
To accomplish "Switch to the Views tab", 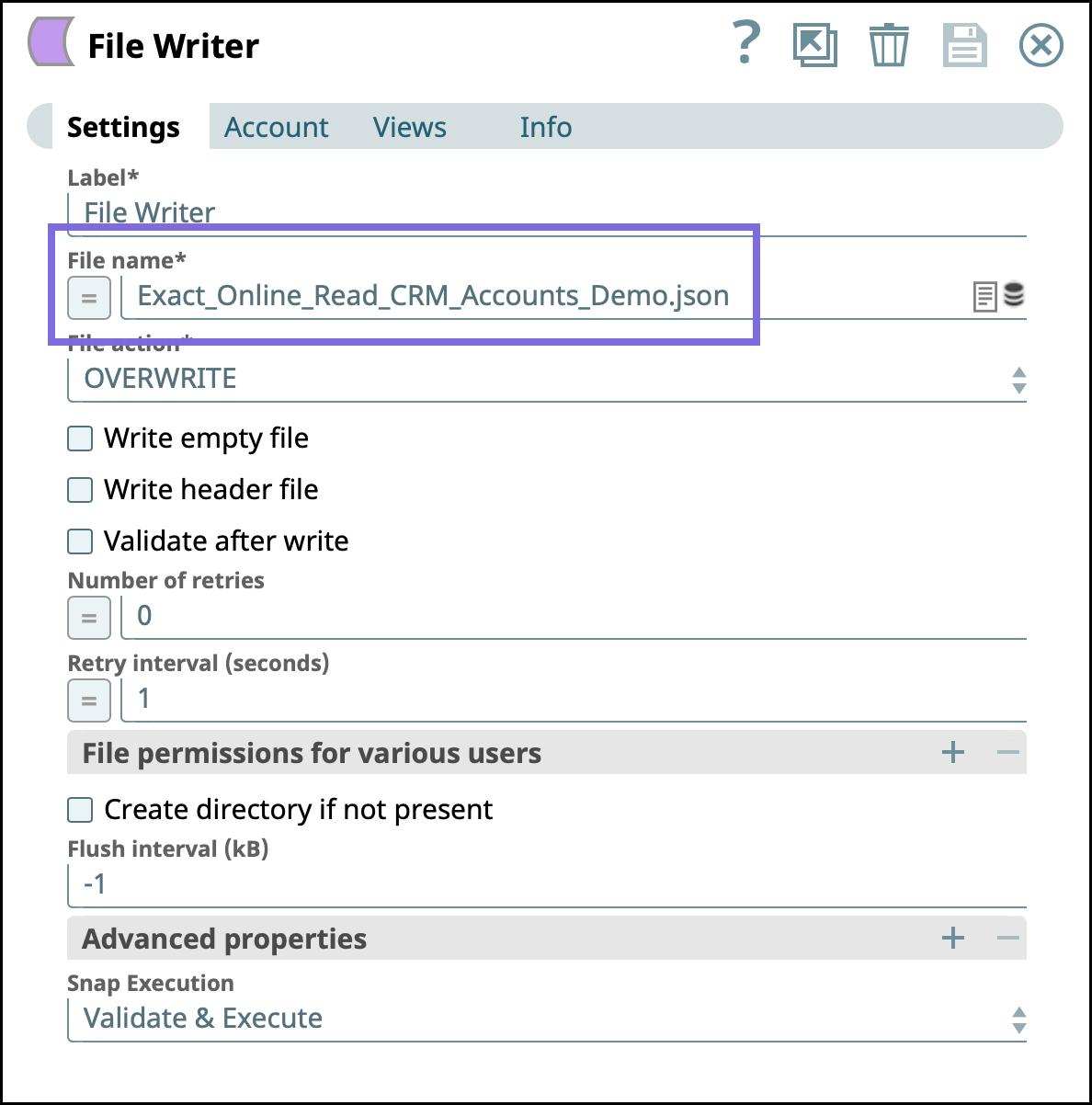I will pyautogui.click(x=410, y=127).
